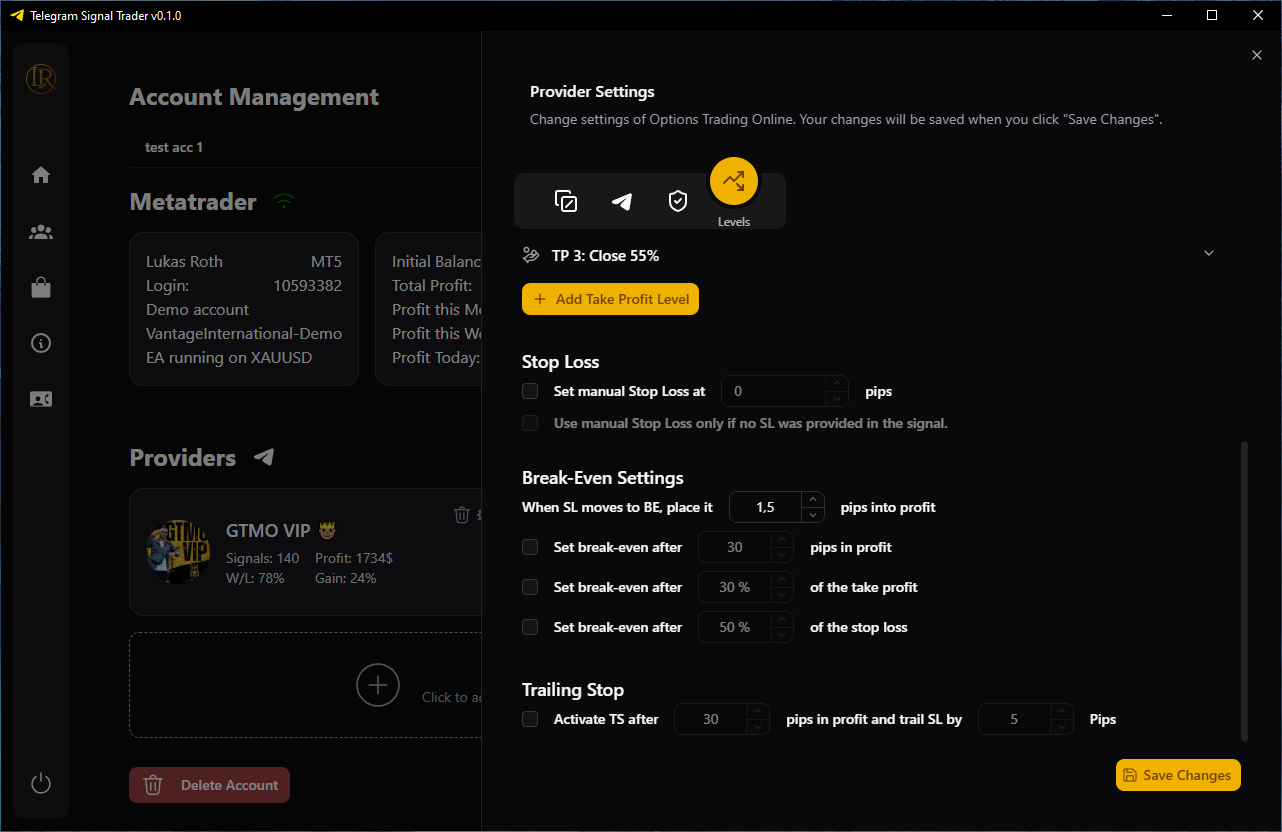Image resolution: width=1282 pixels, height=832 pixels.
Task: Decrease Activate TS after pips value
Action: pos(759,727)
